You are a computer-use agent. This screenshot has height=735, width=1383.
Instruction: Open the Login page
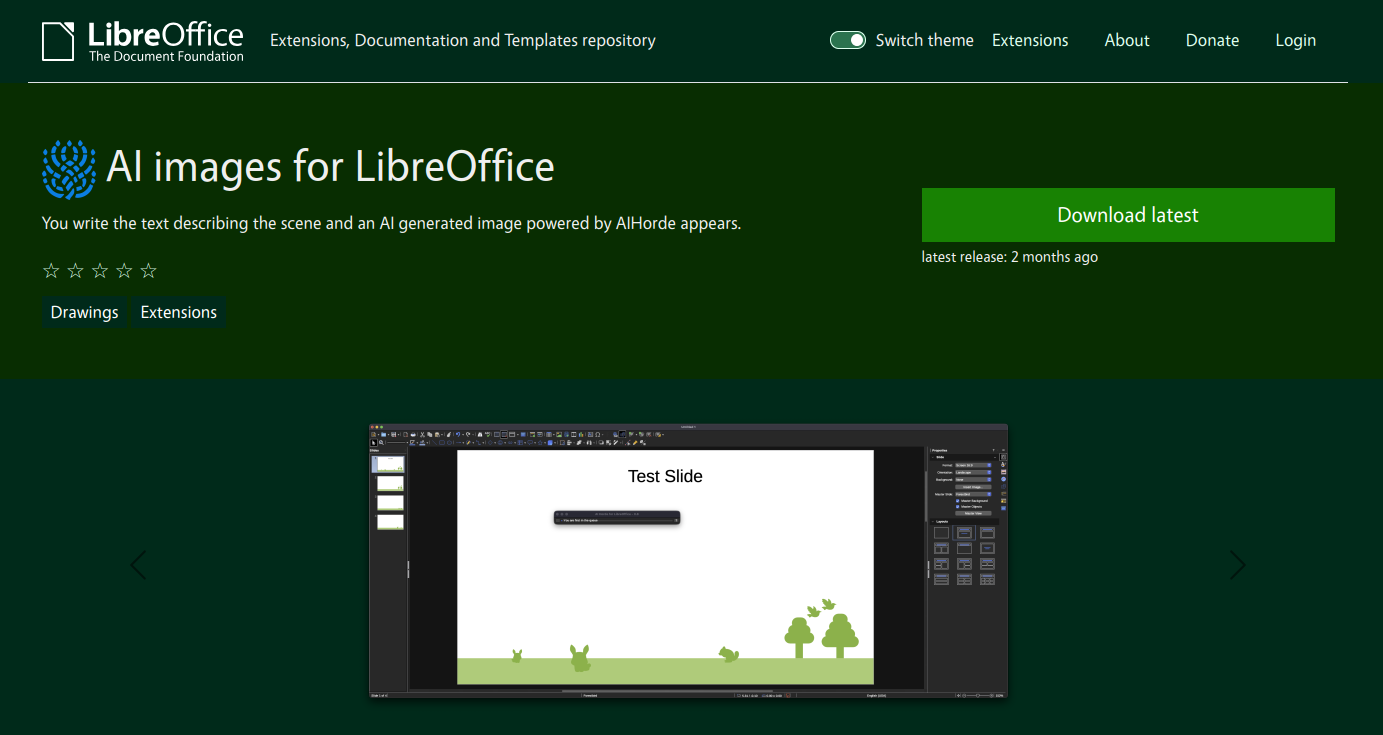tap(1295, 40)
